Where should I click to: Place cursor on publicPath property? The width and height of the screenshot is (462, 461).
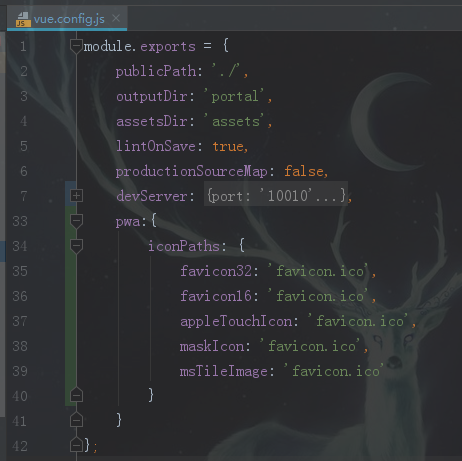156,71
